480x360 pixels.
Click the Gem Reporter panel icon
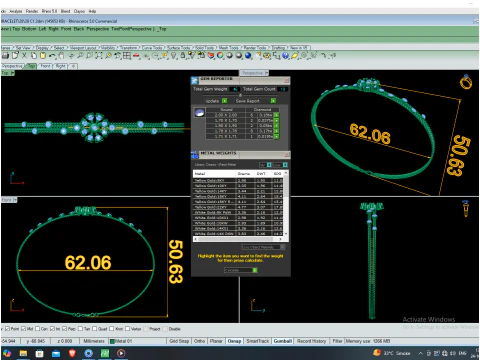(194, 80)
